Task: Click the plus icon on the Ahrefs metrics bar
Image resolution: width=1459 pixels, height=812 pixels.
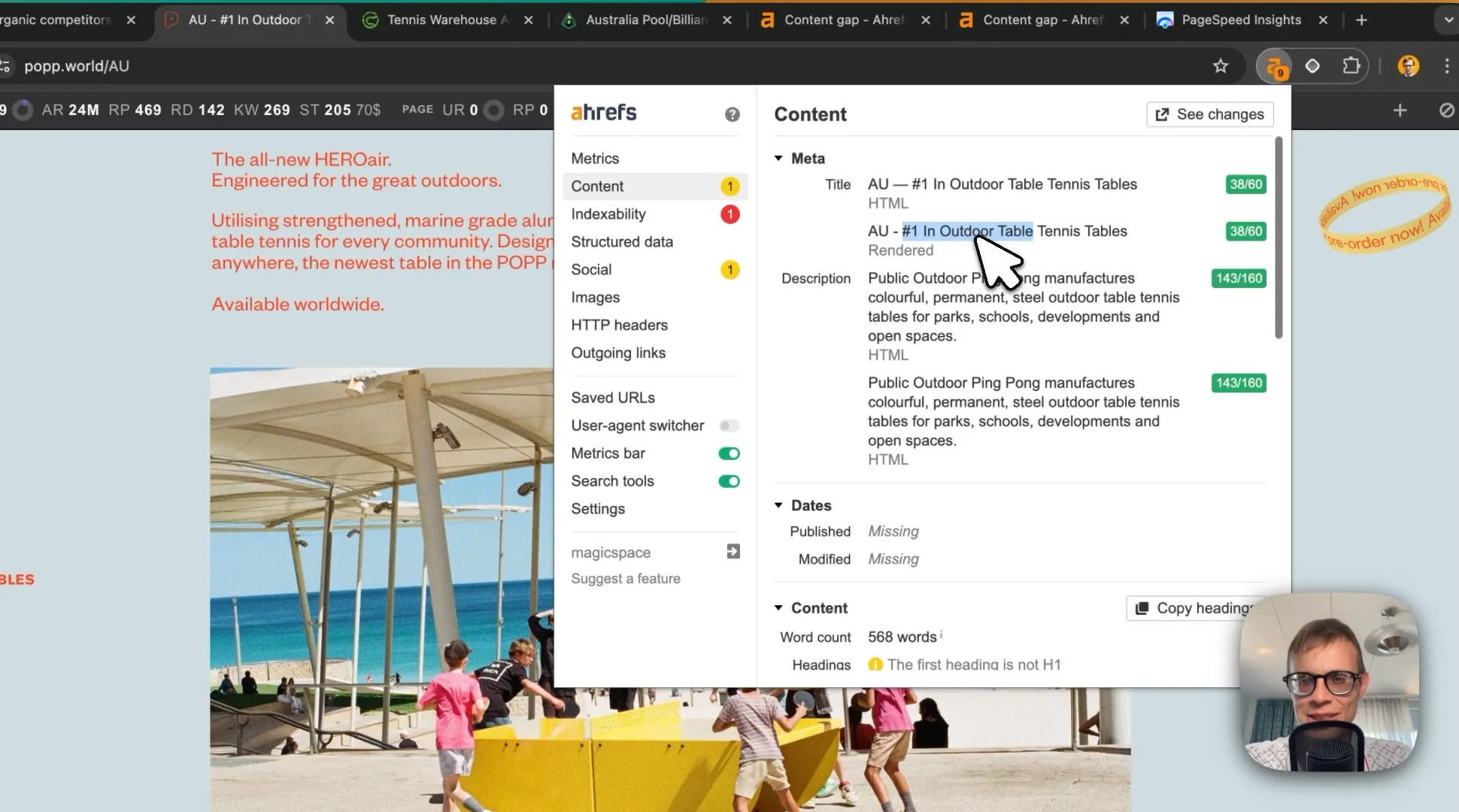Action: click(1400, 111)
